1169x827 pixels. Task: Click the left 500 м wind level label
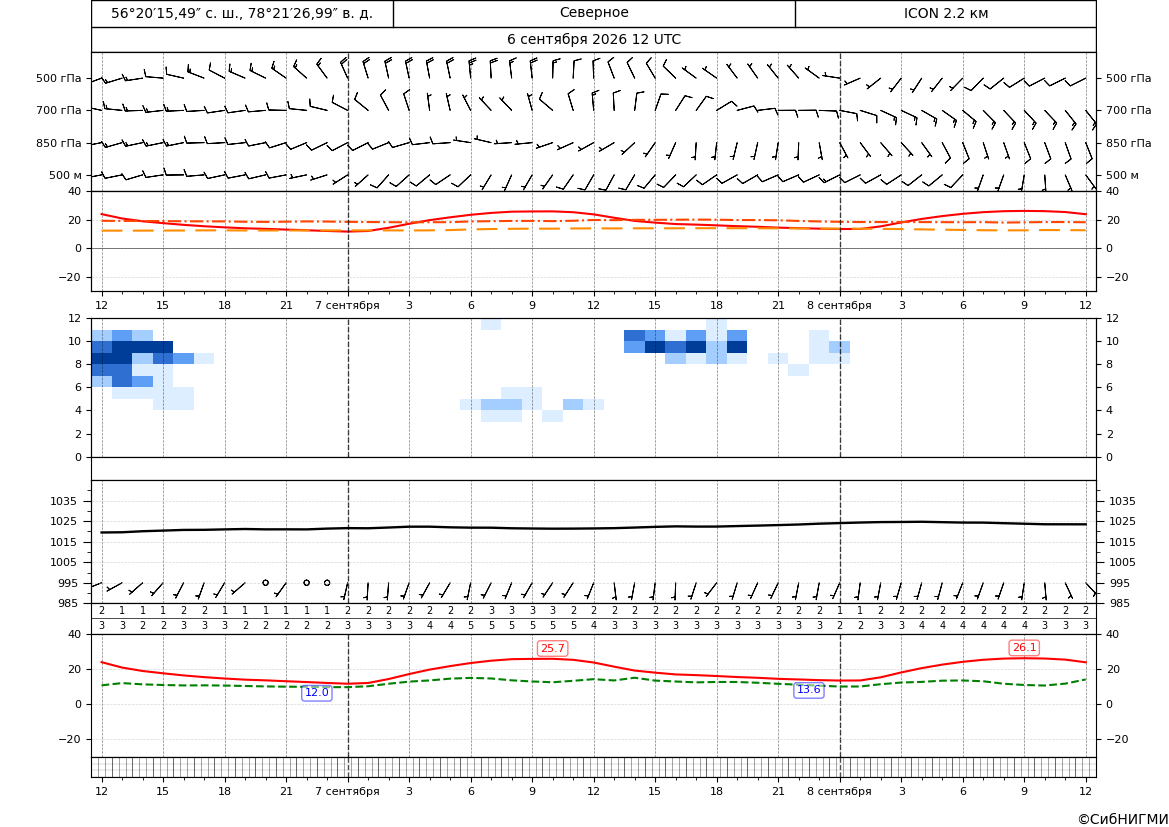point(66,175)
